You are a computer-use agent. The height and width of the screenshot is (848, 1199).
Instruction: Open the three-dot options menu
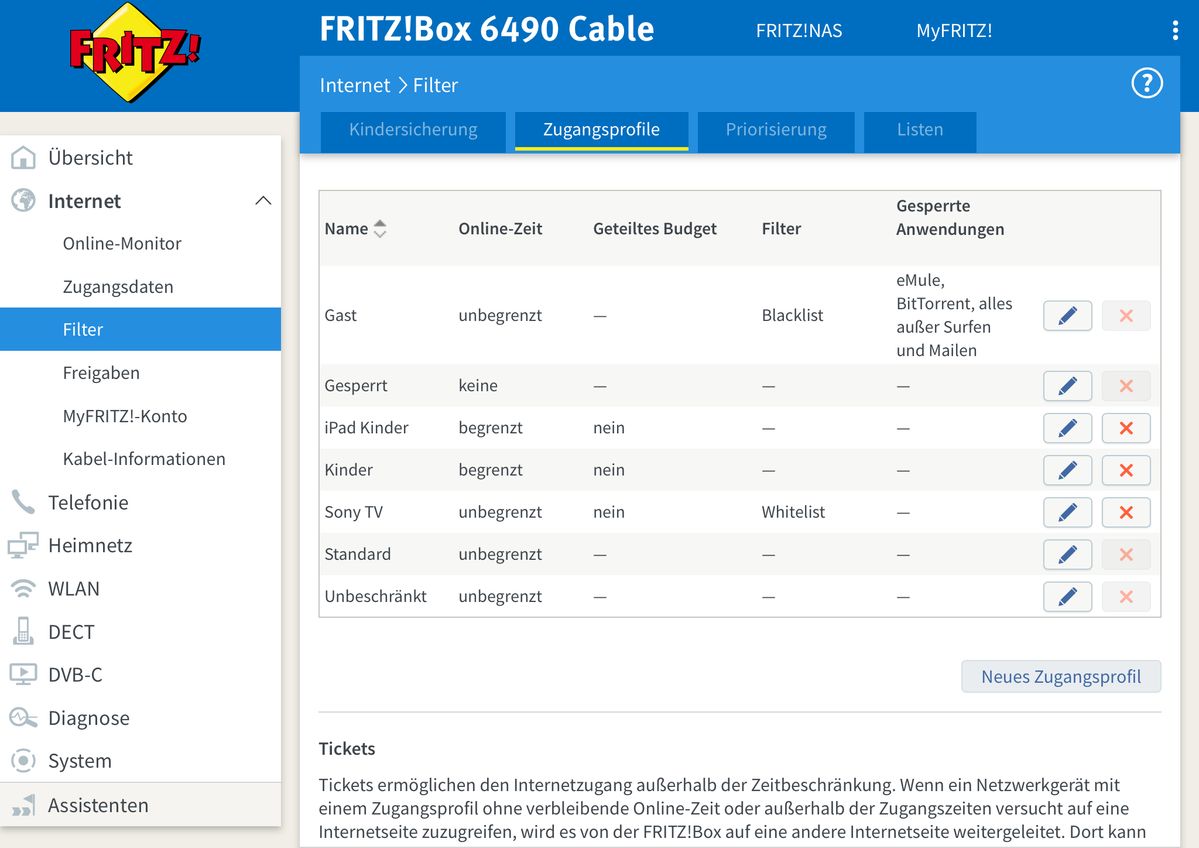tap(1175, 30)
